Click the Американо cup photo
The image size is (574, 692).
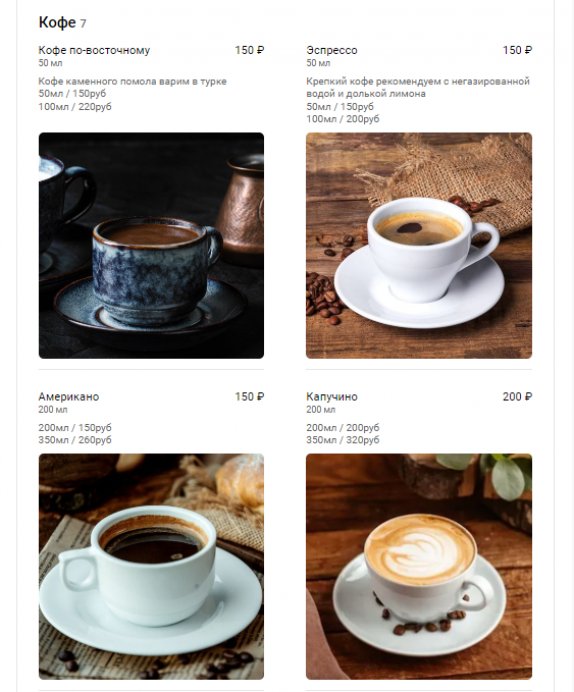pyautogui.click(x=151, y=567)
